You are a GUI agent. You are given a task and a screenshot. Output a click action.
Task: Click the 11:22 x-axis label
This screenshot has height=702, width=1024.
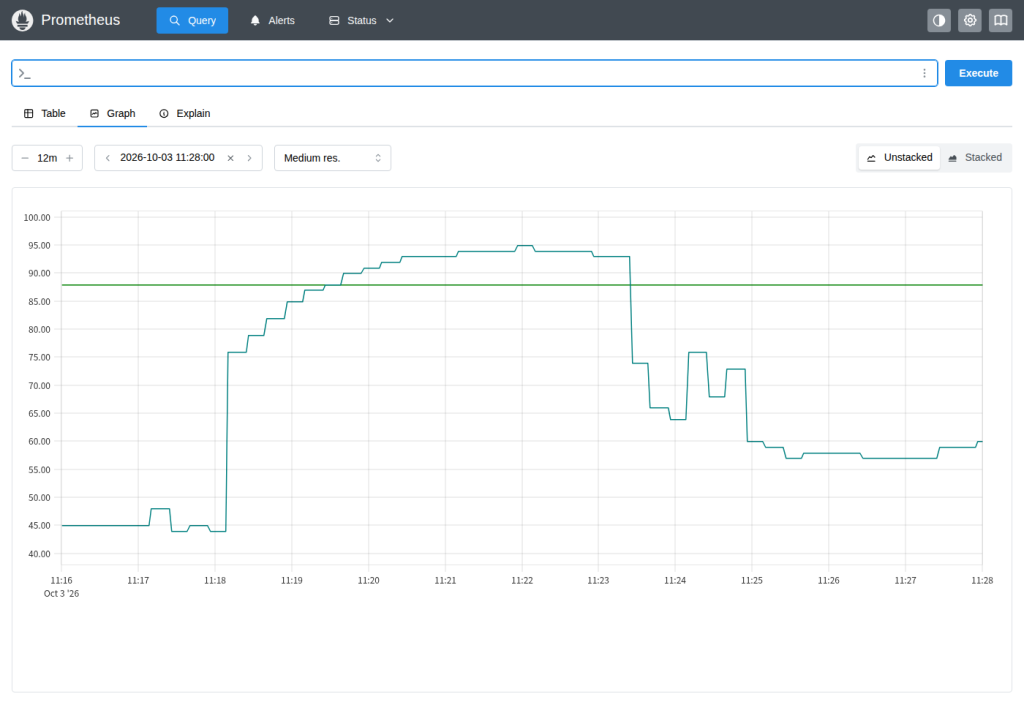pos(522,581)
